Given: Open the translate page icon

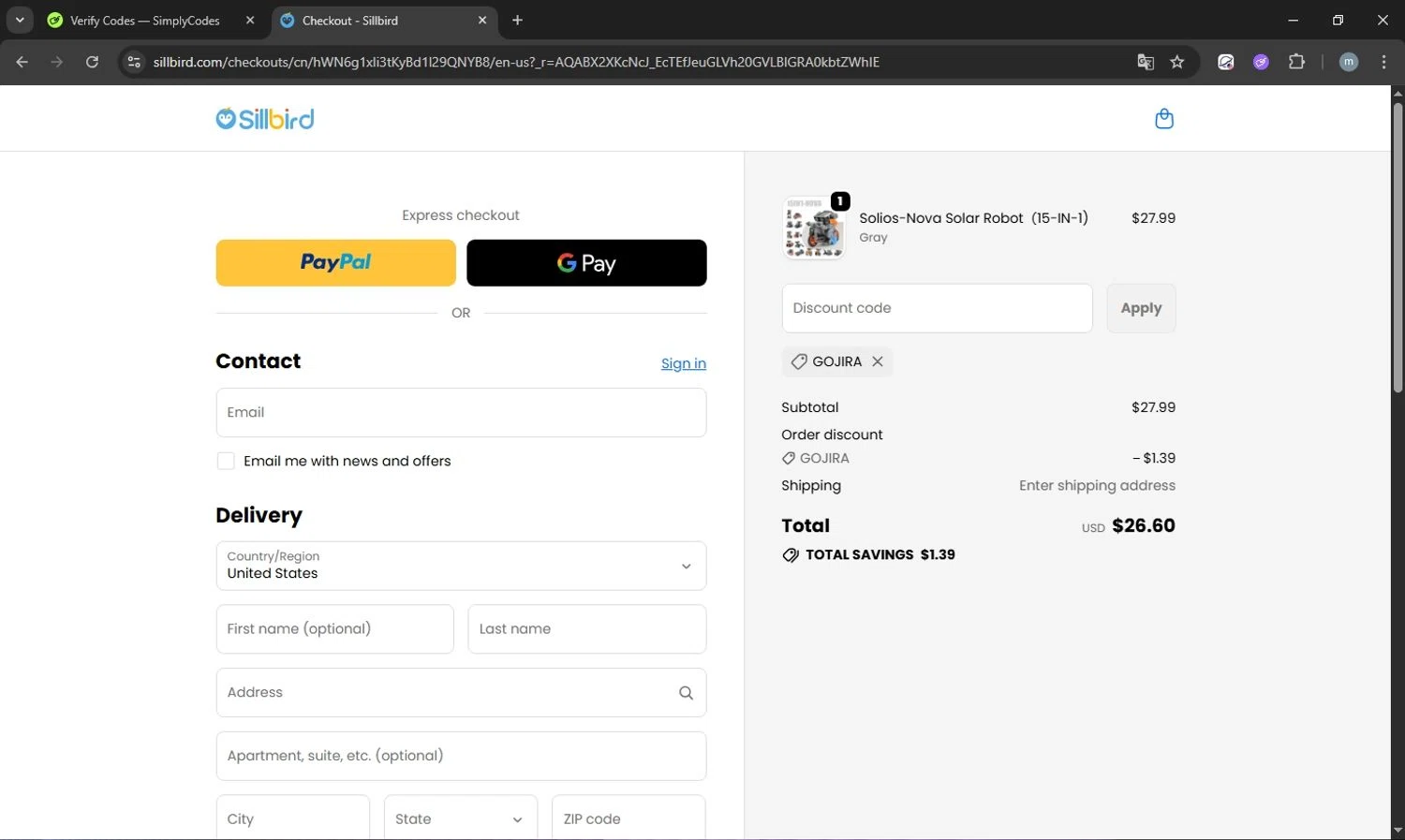Looking at the screenshot, I should [1146, 62].
